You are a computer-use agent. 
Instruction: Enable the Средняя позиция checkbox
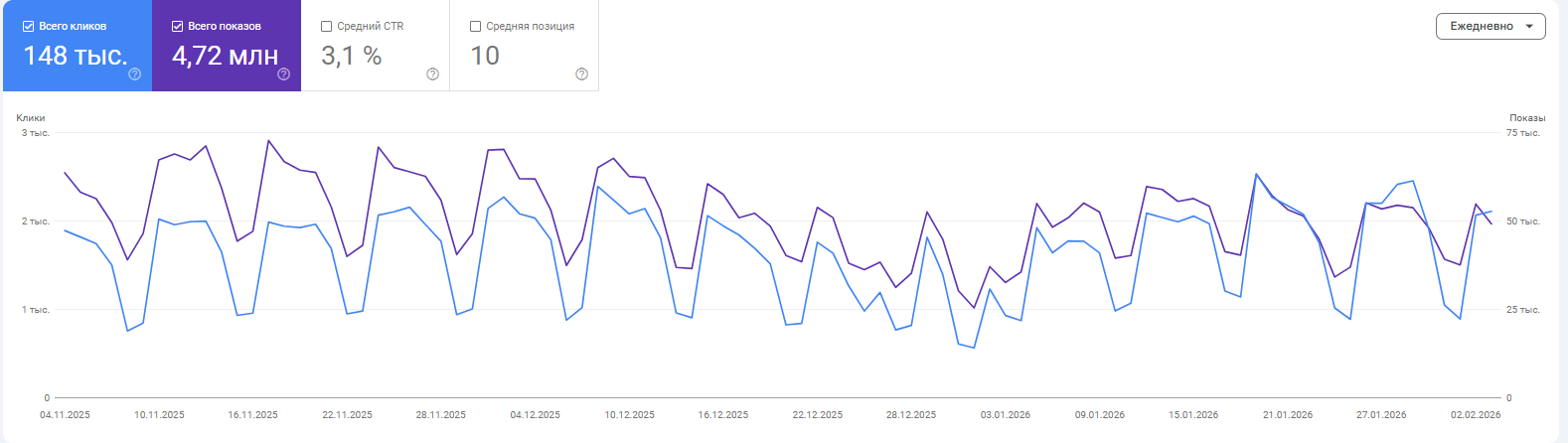(475, 27)
